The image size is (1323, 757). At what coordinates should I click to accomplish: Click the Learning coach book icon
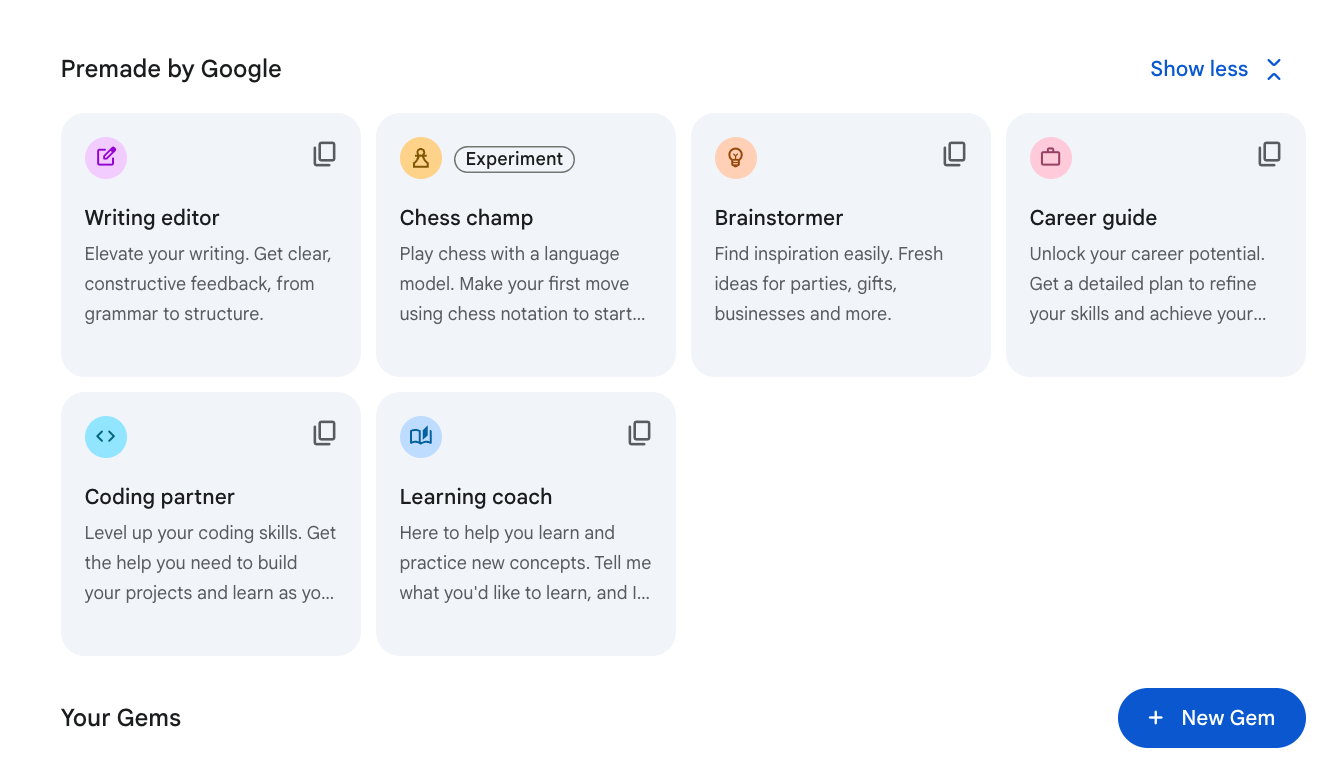click(421, 437)
